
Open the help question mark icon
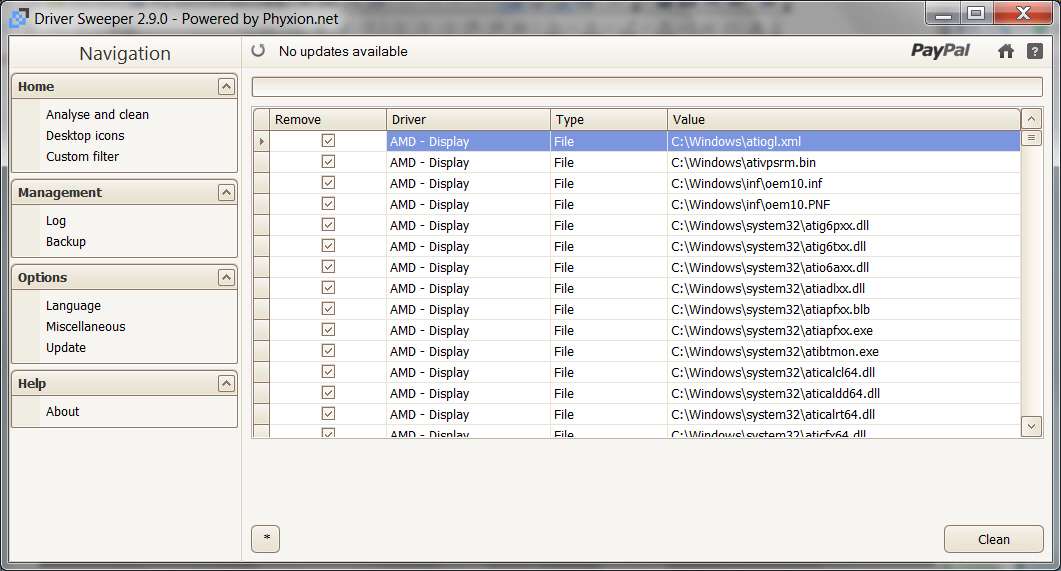pyautogui.click(x=1035, y=51)
